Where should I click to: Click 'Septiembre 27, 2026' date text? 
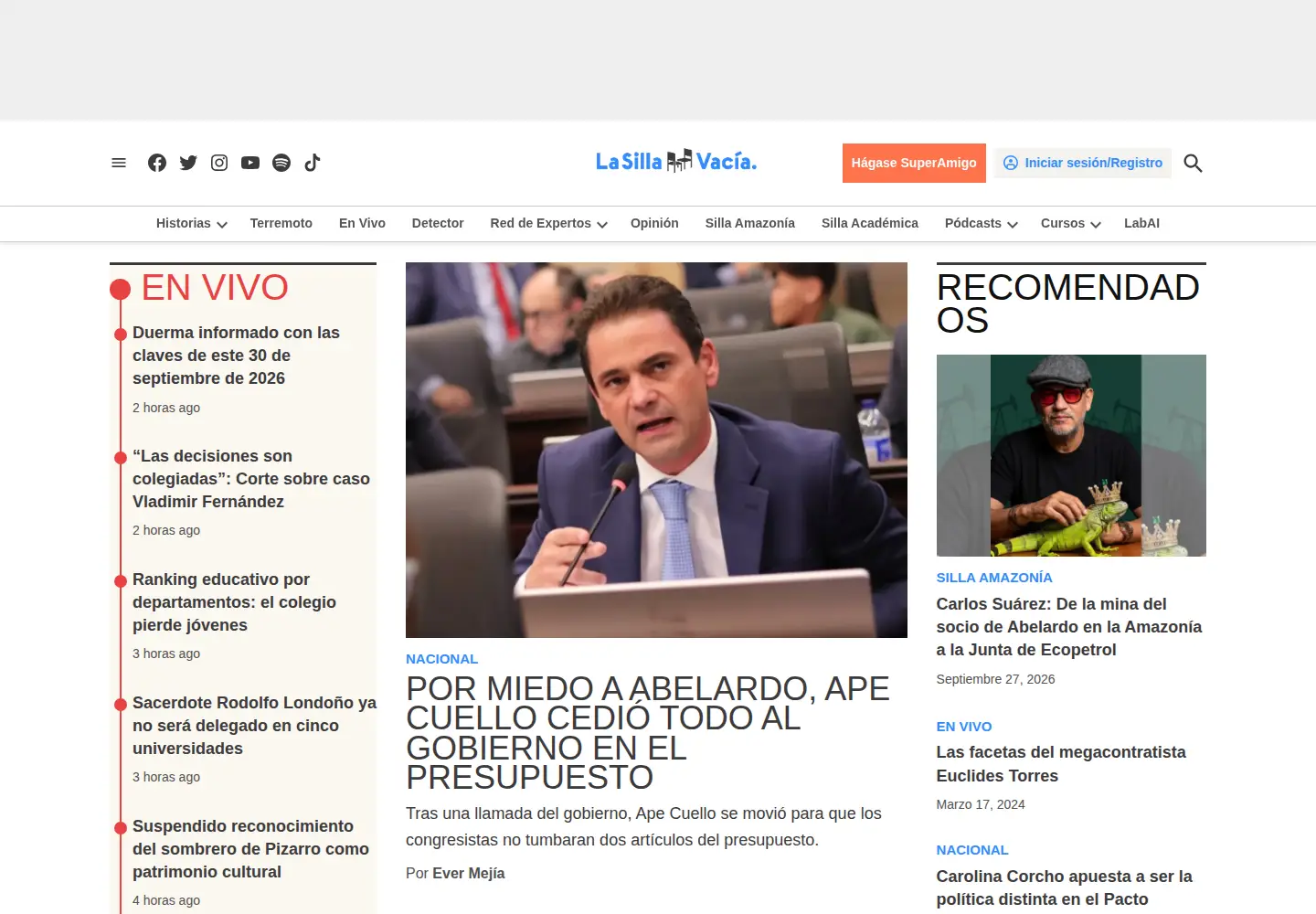995,679
